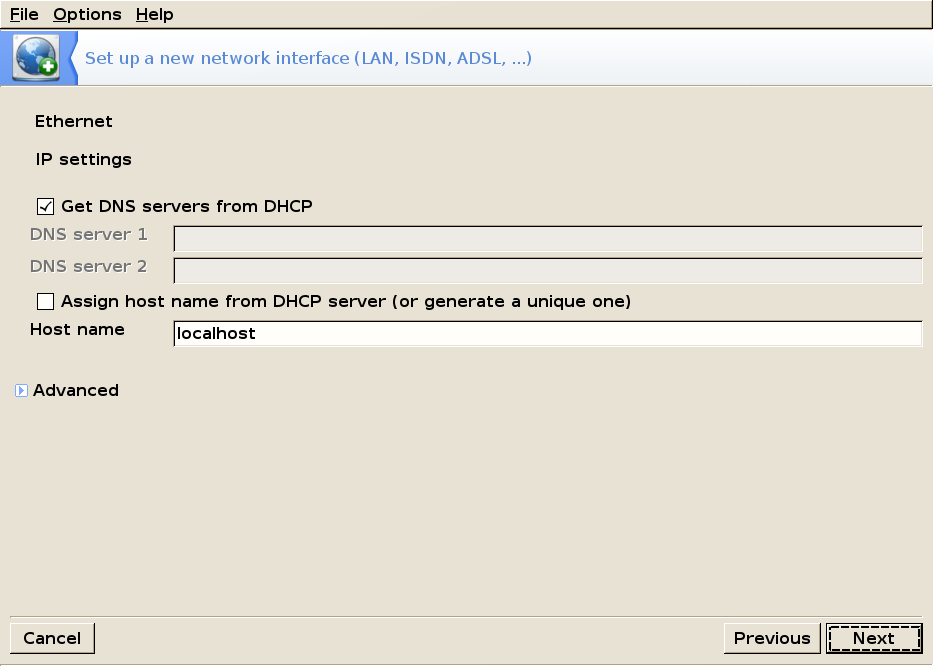Image resolution: width=933 pixels, height=666 pixels.
Task: Go back with the Previous button
Action: pos(772,638)
